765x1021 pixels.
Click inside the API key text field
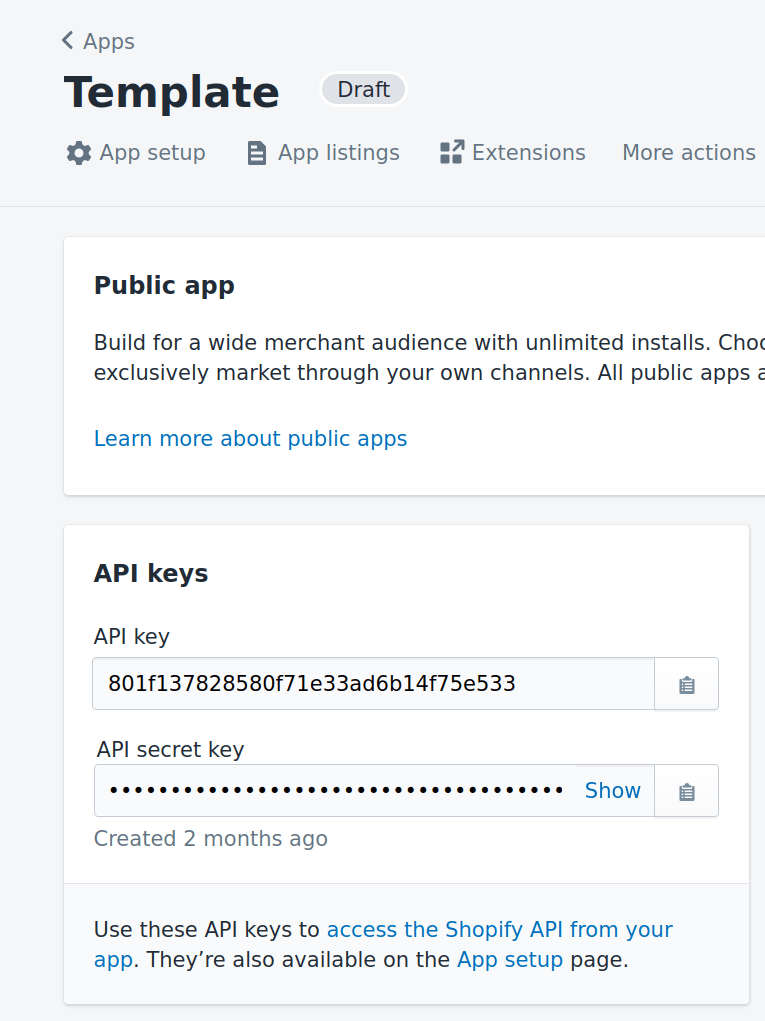click(x=373, y=684)
